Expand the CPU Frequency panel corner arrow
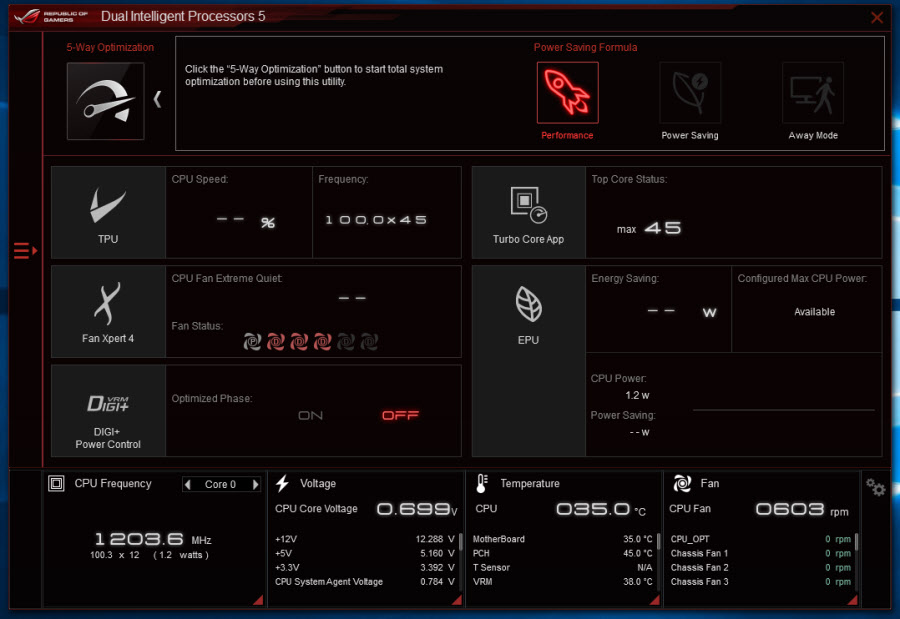The width and height of the screenshot is (900, 619). point(258,600)
